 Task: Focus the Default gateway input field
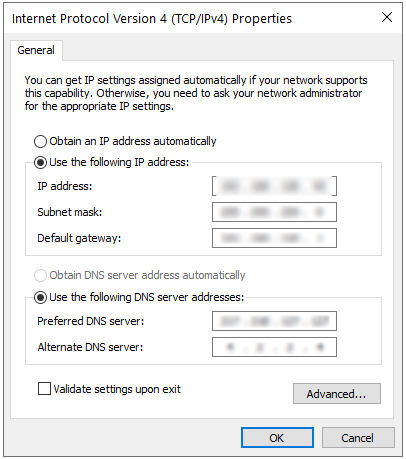coord(274,238)
